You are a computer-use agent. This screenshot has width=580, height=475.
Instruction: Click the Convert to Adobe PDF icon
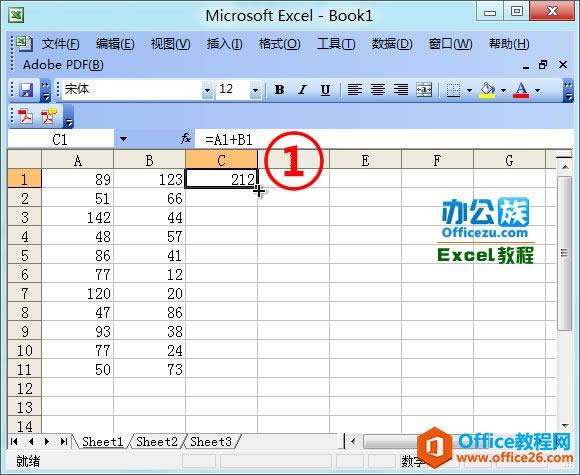tap(25, 116)
